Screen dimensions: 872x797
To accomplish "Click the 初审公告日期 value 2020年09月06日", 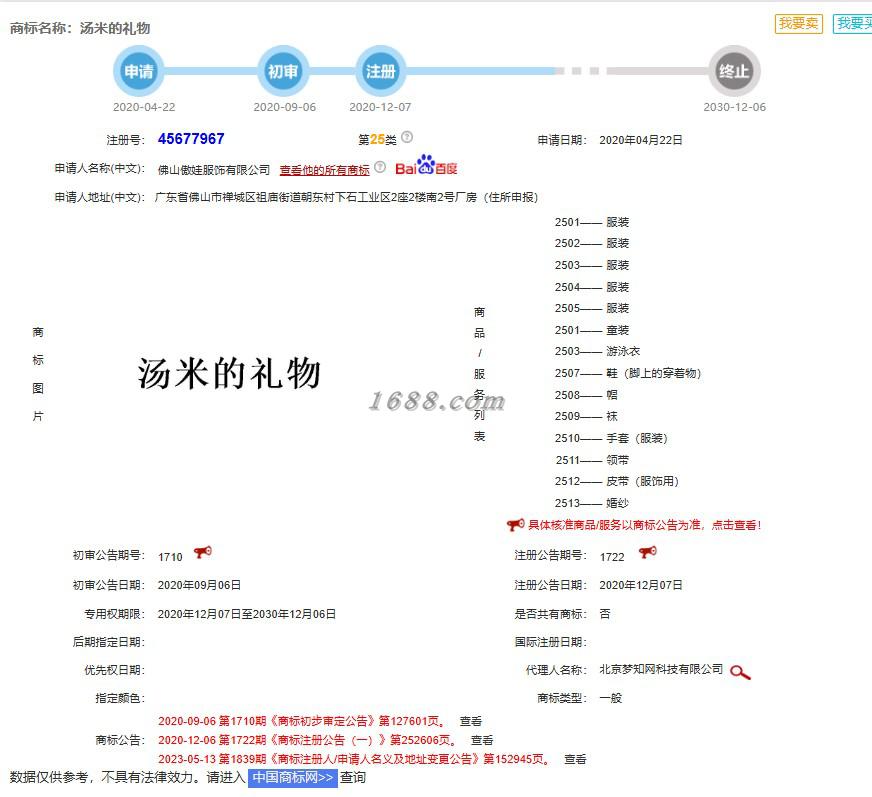I will (199, 585).
